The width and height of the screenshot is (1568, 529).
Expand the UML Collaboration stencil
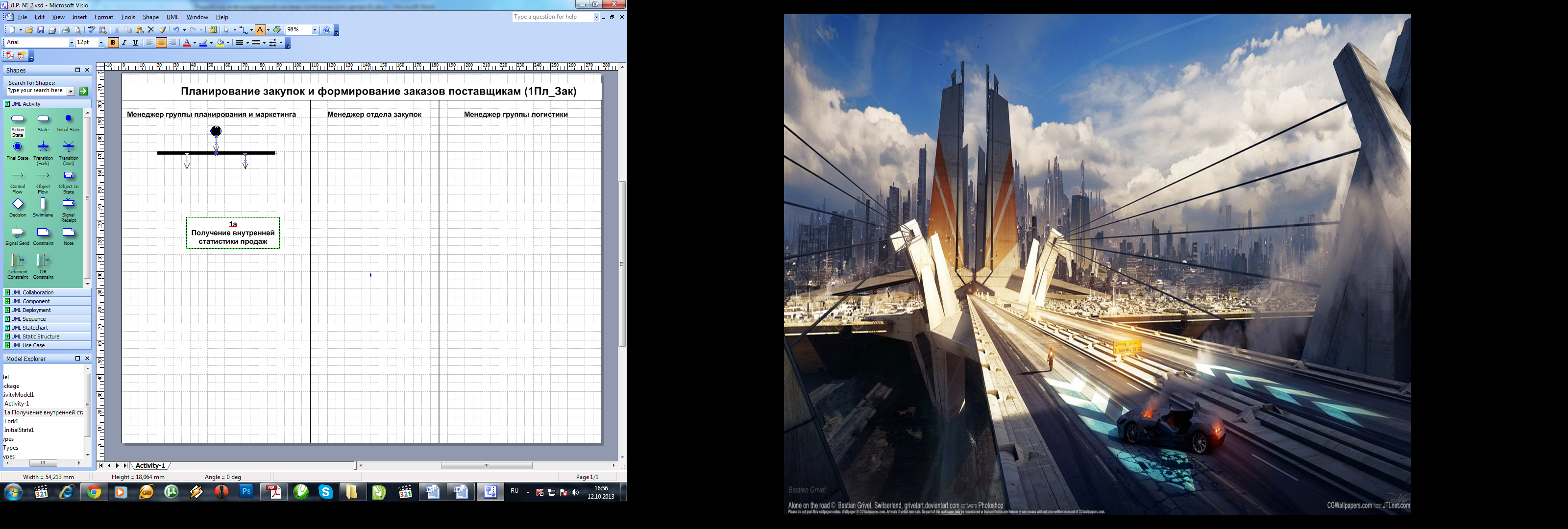[48, 292]
